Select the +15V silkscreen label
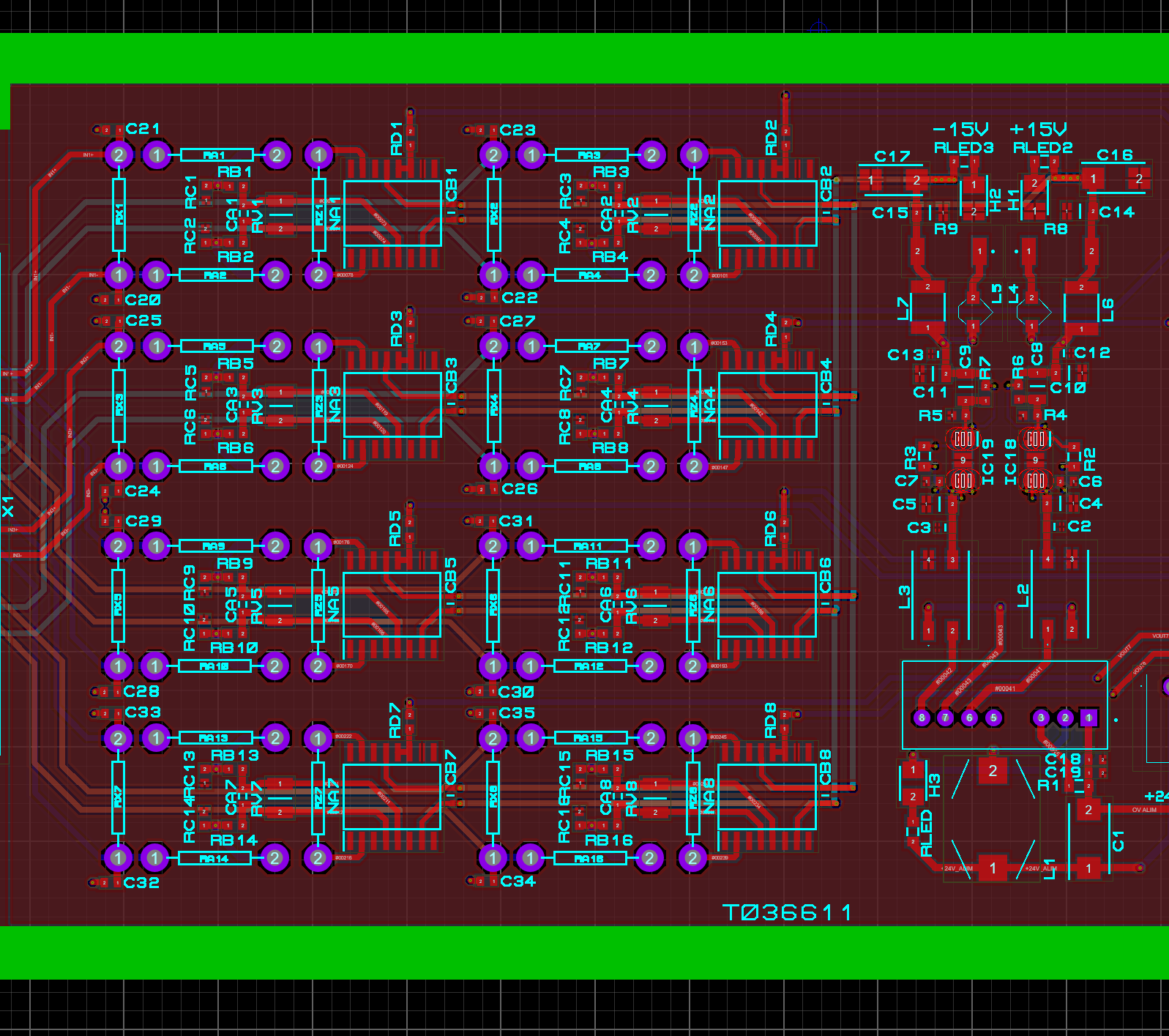The height and width of the screenshot is (1036, 1169). [1038, 130]
